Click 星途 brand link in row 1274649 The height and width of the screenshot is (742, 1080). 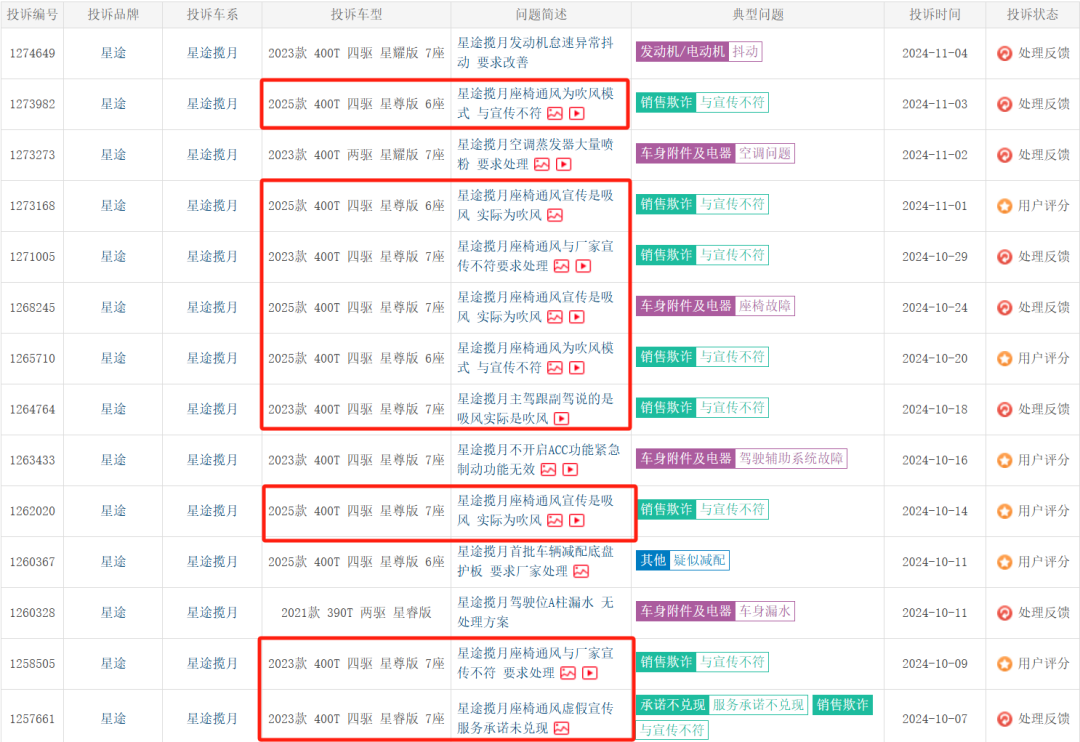[x=113, y=53]
